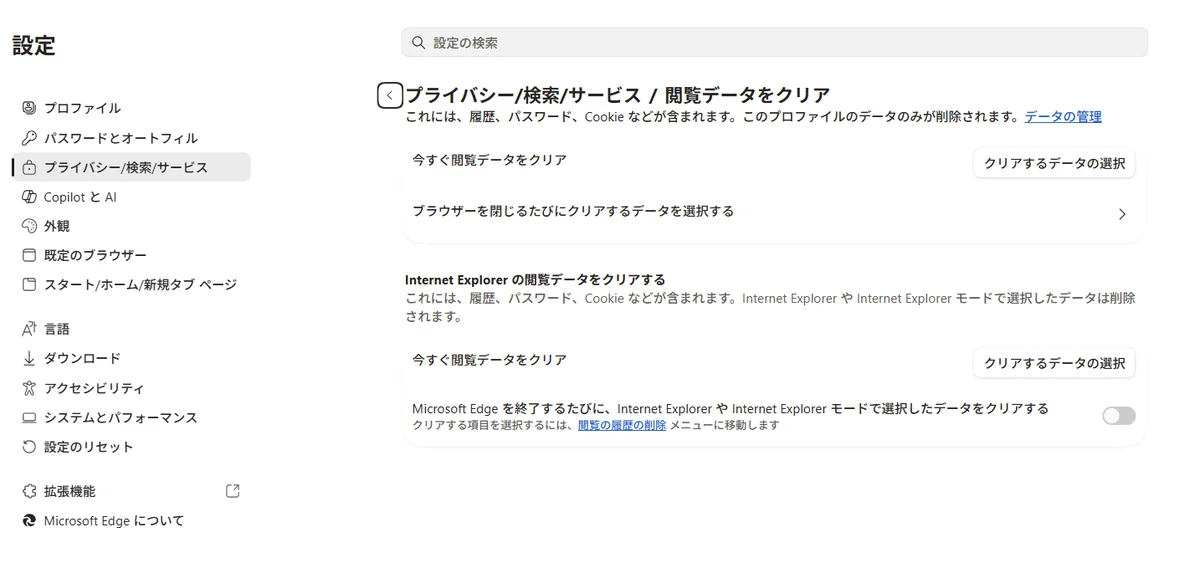The width and height of the screenshot is (1200, 568).
Task: Click the Copilot icon in sidebar
Action: coord(29,197)
